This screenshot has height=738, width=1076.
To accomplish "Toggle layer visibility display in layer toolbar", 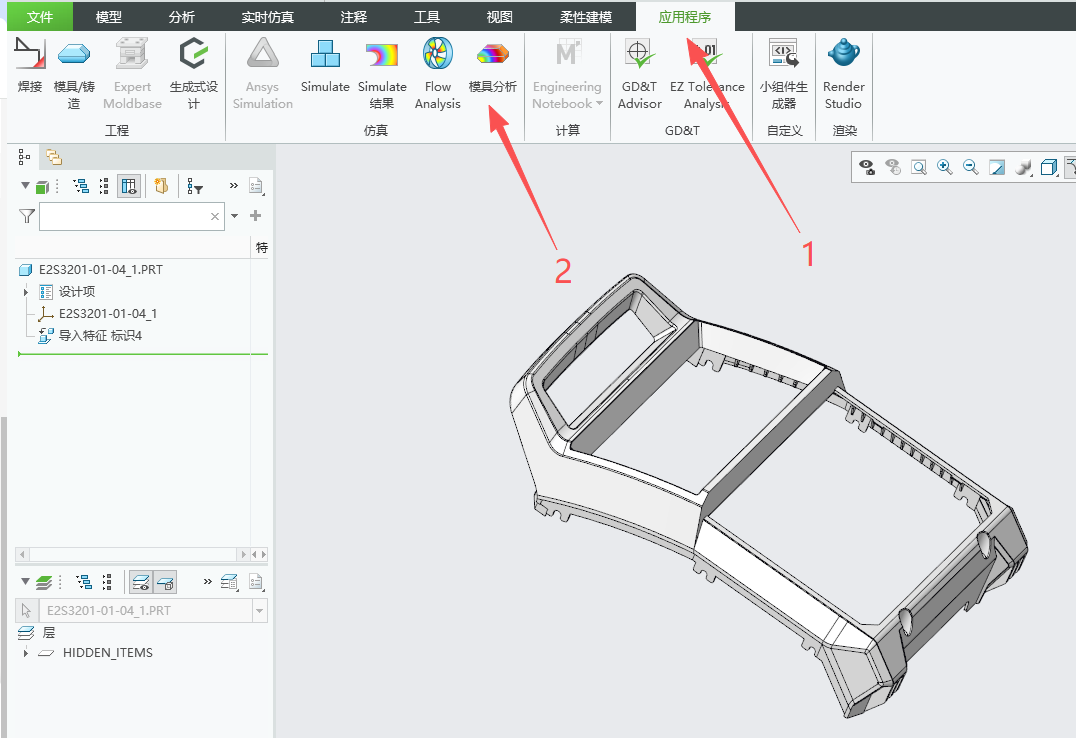I will point(141,582).
